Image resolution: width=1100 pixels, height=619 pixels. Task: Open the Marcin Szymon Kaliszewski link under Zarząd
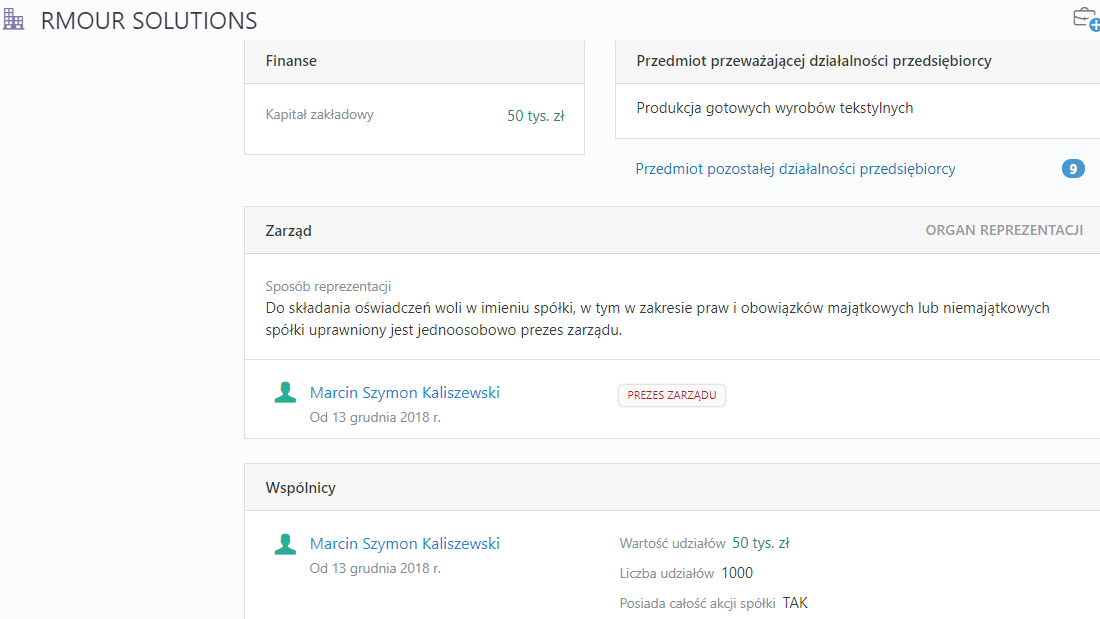tap(405, 392)
